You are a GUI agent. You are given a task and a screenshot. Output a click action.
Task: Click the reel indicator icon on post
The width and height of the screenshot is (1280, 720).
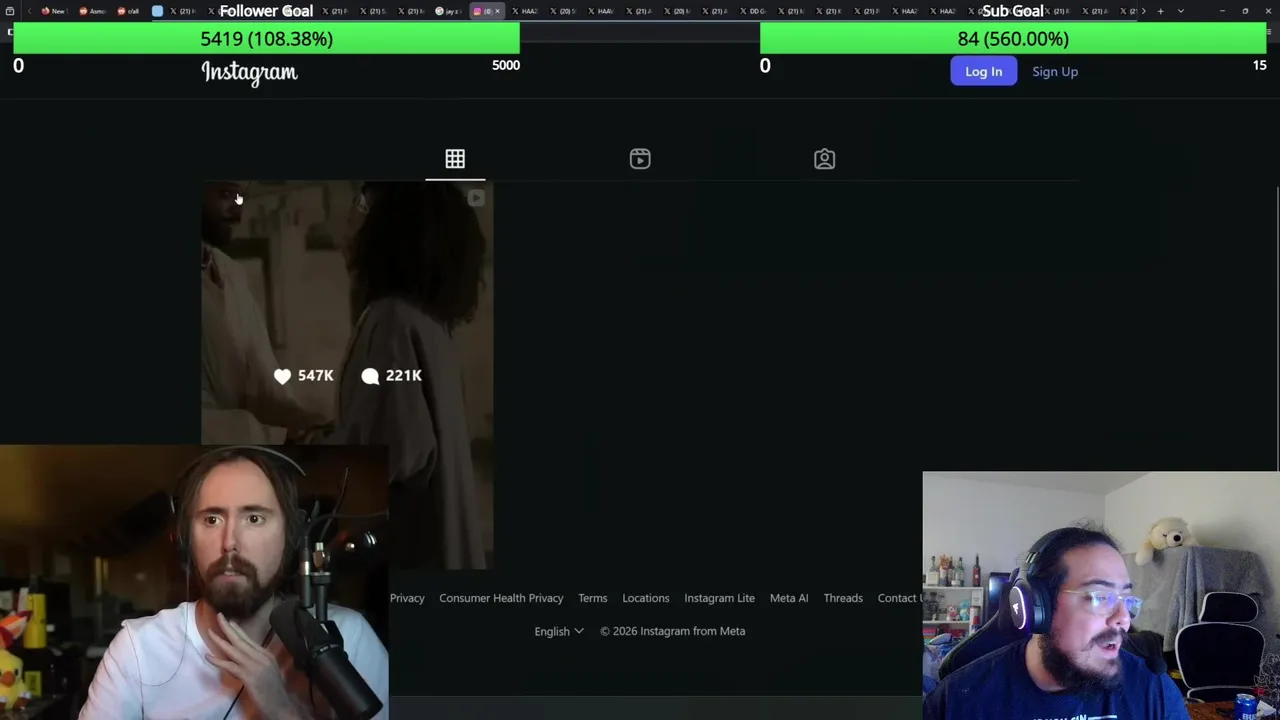pyautogui.click(x=476, y=198)
